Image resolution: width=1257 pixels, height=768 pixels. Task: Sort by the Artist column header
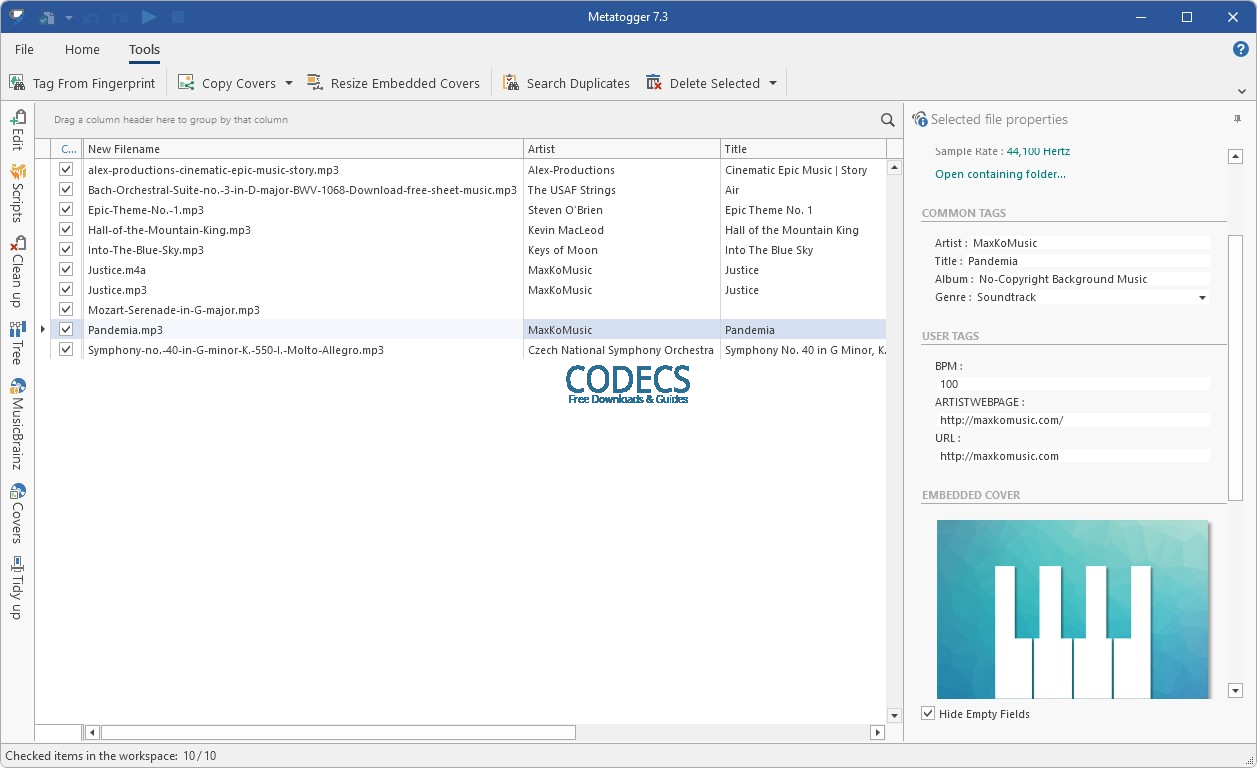(x=622, y=149)
